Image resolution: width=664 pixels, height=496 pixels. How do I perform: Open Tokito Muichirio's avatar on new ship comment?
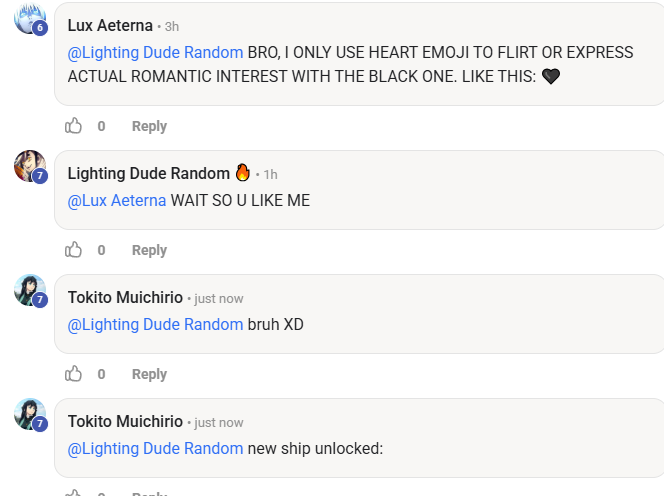tap(30, 414)
